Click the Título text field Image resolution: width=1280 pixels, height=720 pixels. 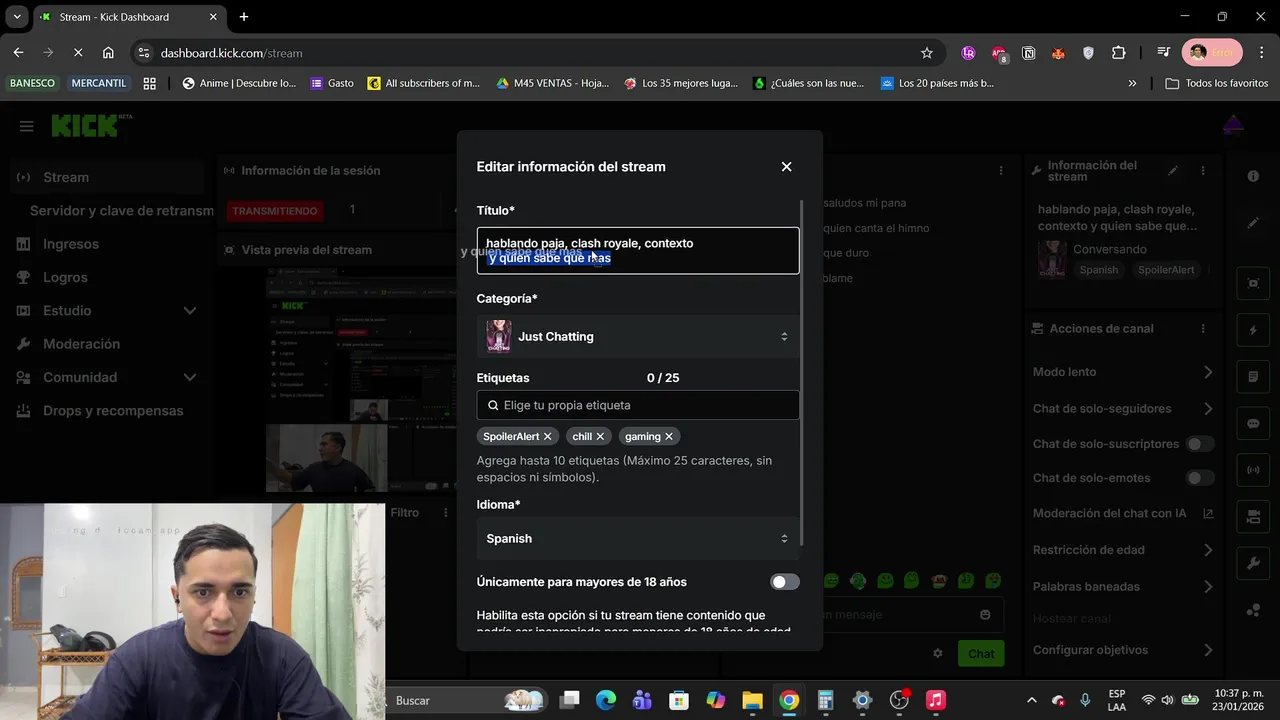[638, 251]
